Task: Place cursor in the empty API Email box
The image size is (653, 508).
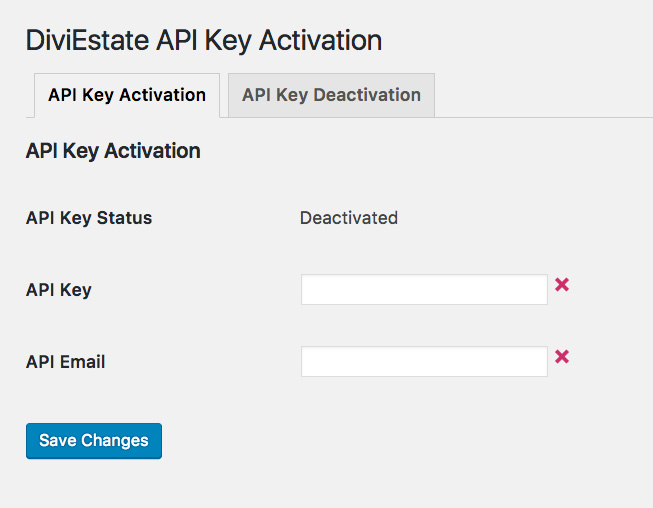Action: pyautogui.click(x=424, y=362)
